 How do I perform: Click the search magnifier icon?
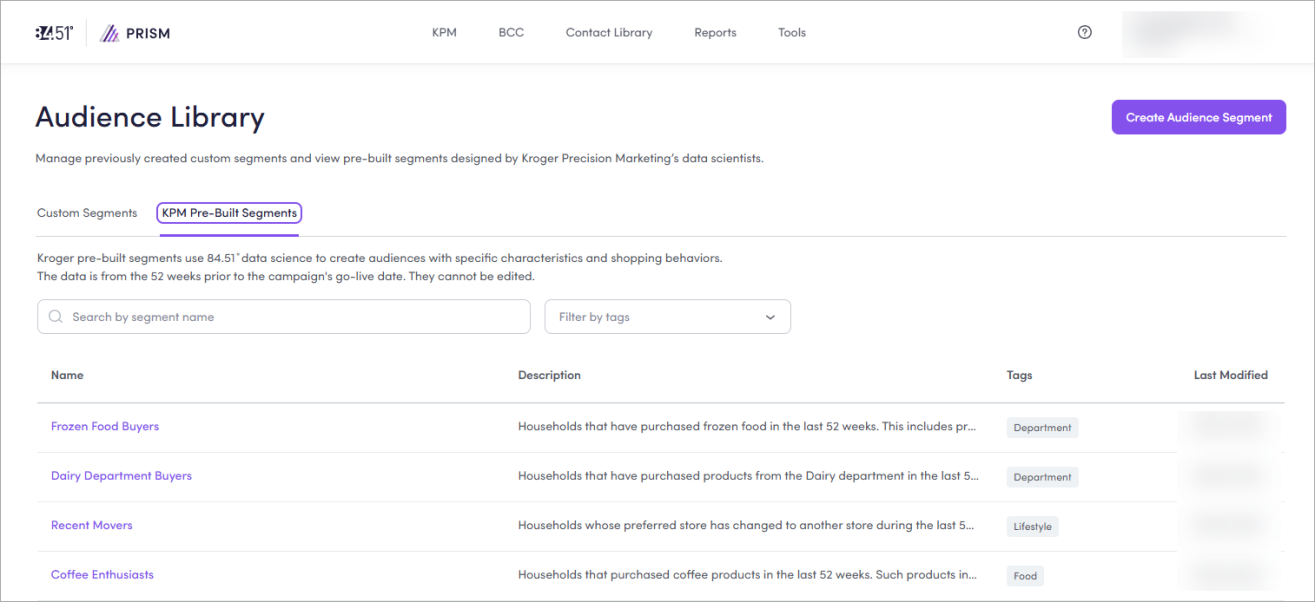pyautogui.click(x=56, y=317)
